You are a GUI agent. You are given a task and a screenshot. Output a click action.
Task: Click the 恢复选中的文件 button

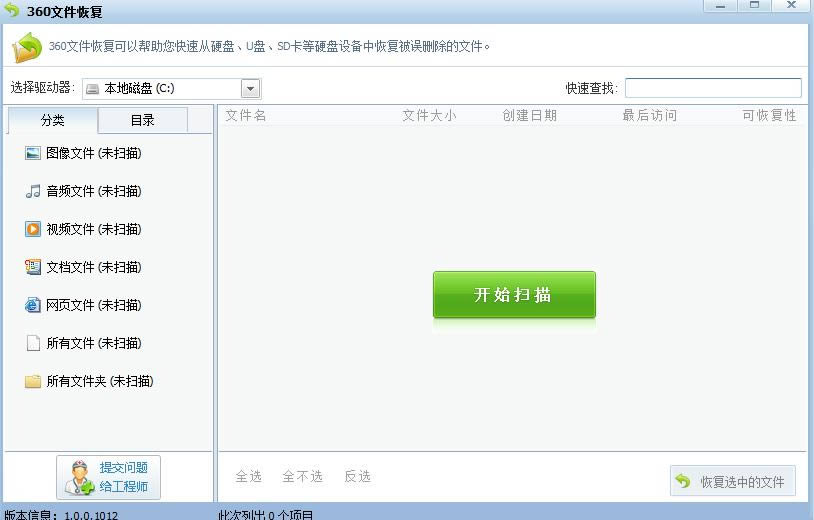click(x=733, y=481)
